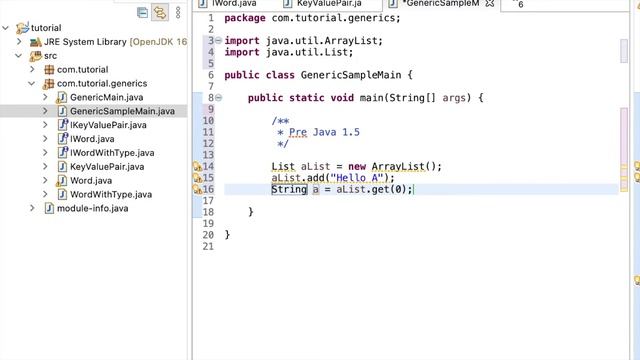The image size is (640, 360).
Task: Select Word.java in Package Explorer
Action: click(x=91, y=181)
